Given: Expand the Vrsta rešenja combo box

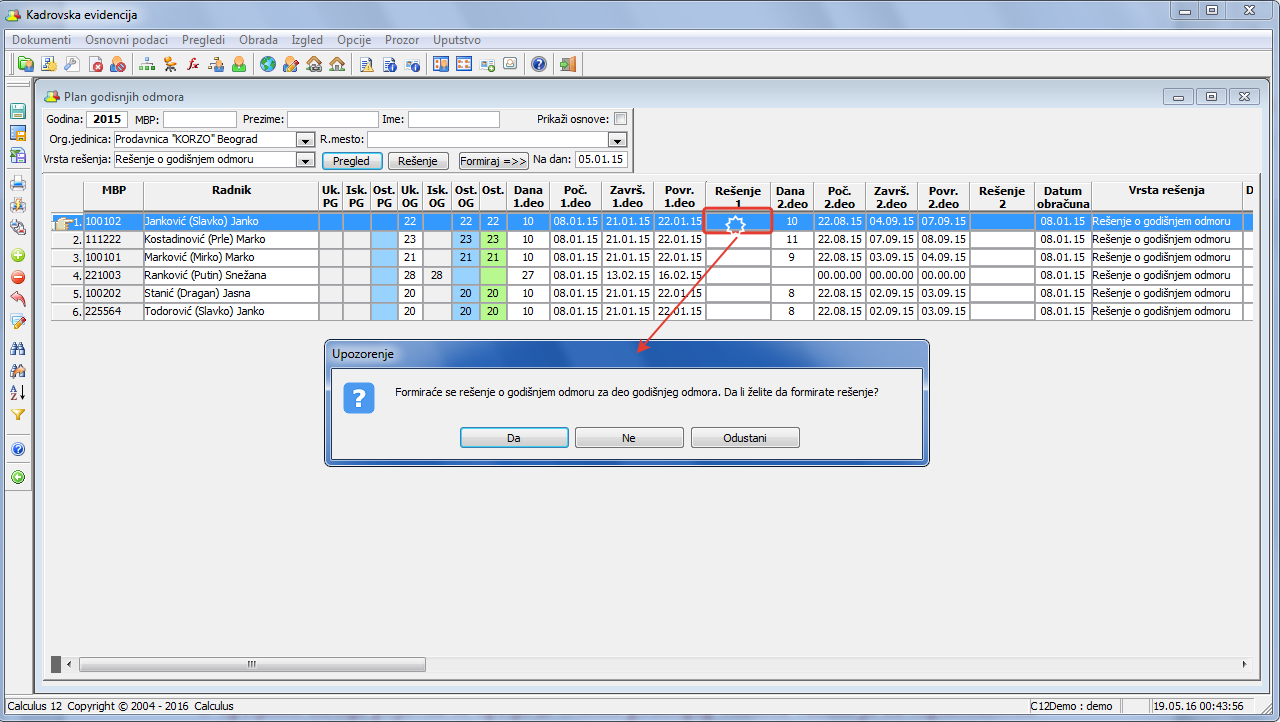Looking at the screenshot, I should click(306, 160).
